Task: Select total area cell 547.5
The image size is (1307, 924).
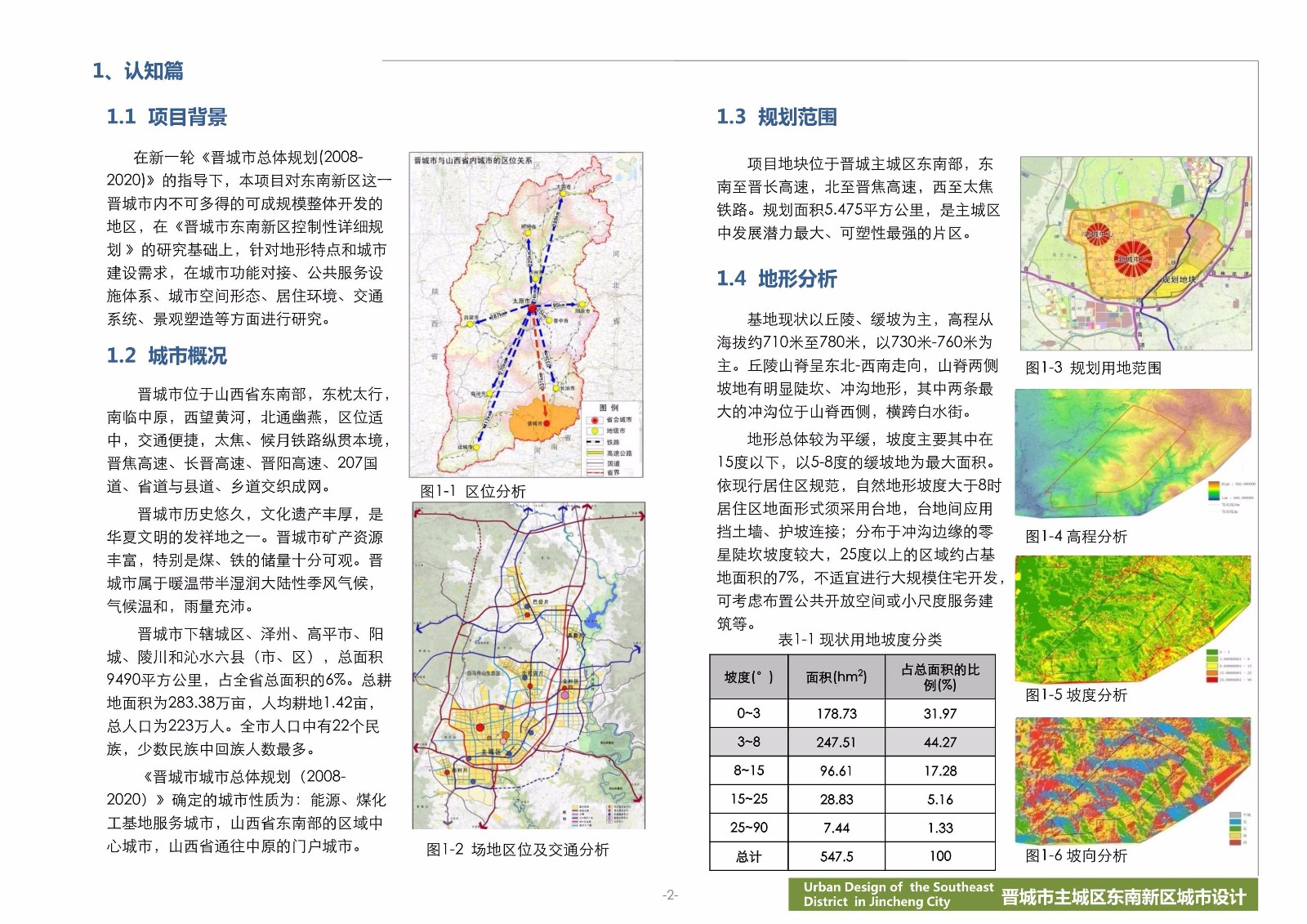Action: tap(836, 856)
